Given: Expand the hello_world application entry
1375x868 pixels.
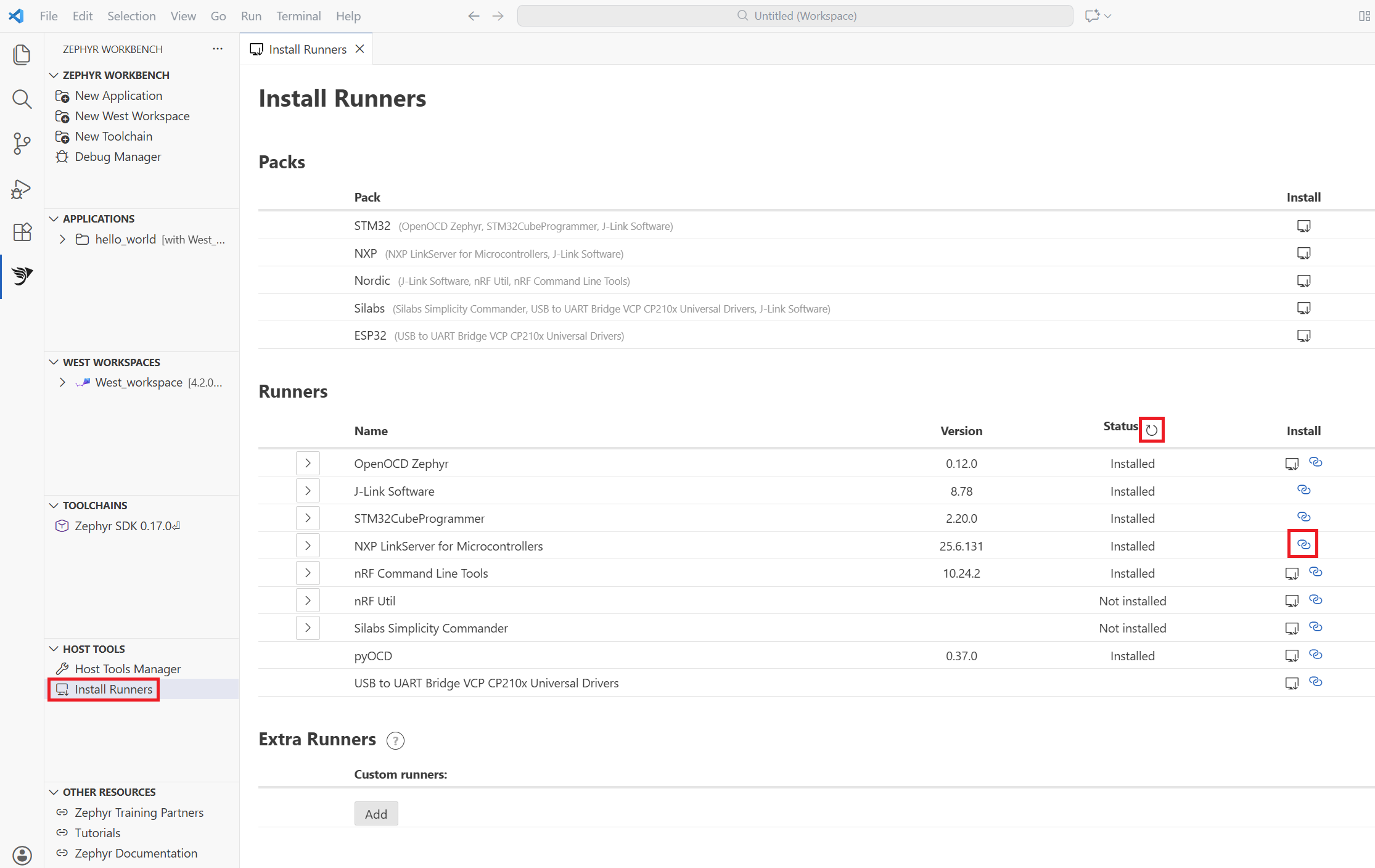Looking at the screenshot, I should [62, 239].
